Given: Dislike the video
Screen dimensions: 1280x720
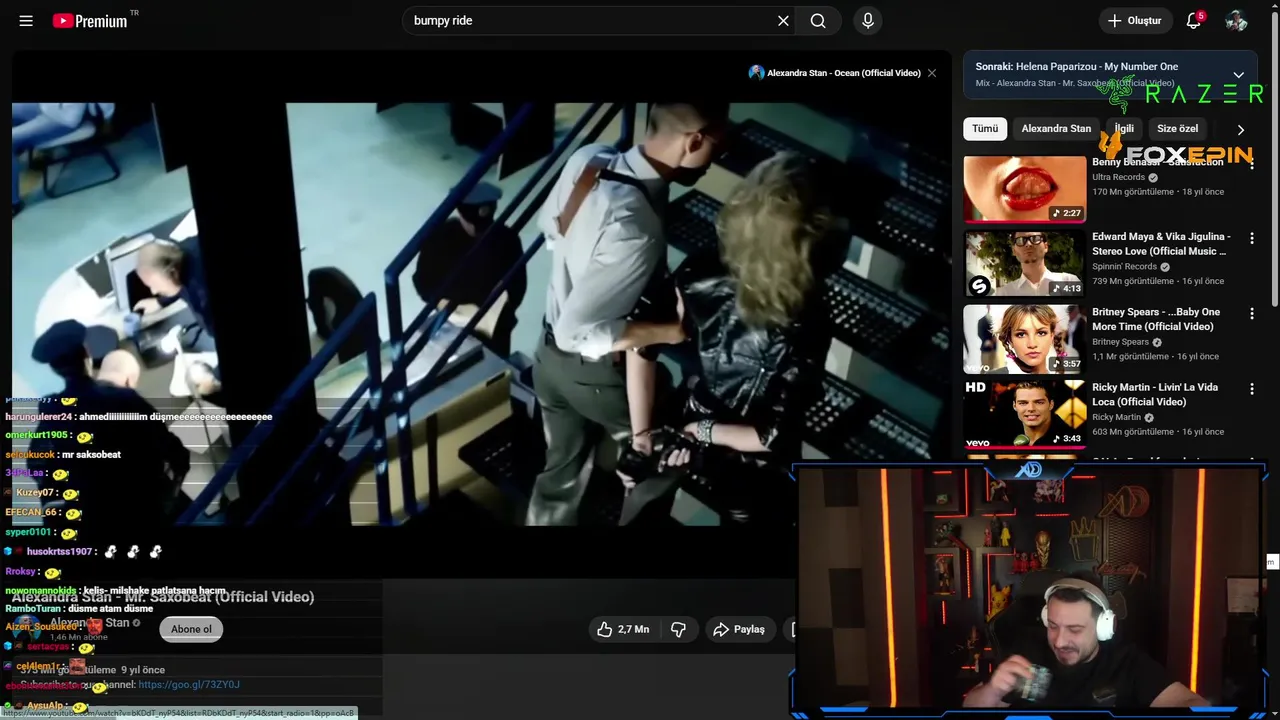Looking at the screenshot, I should [x=678, y=629].
